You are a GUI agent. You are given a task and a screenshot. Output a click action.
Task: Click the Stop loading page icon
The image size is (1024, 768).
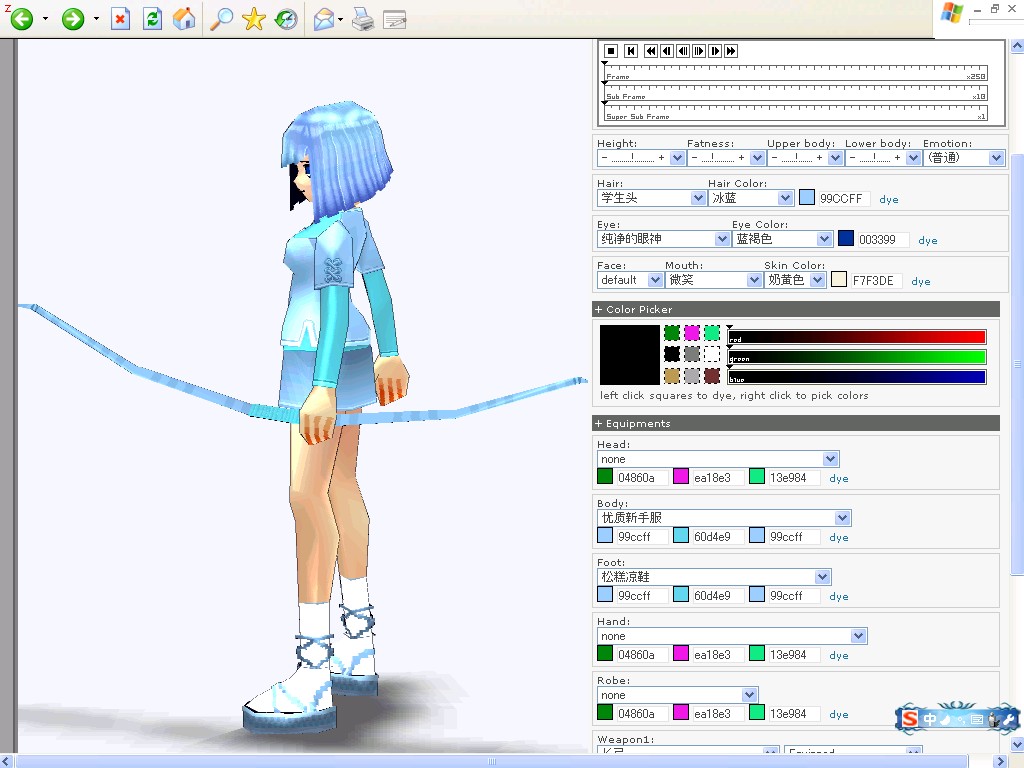tap(120, 19)
